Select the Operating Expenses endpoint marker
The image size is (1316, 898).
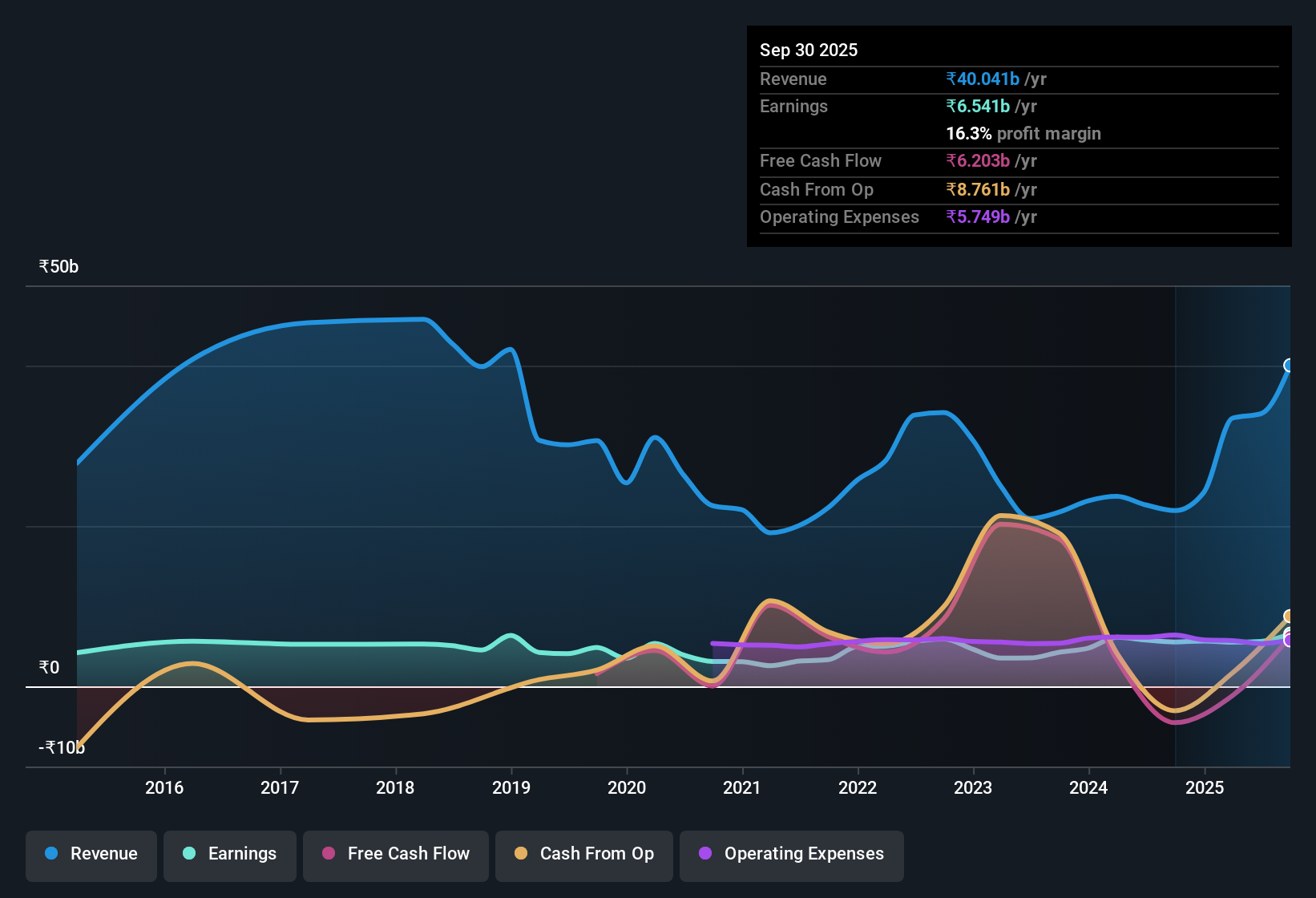click(1290, 640)
